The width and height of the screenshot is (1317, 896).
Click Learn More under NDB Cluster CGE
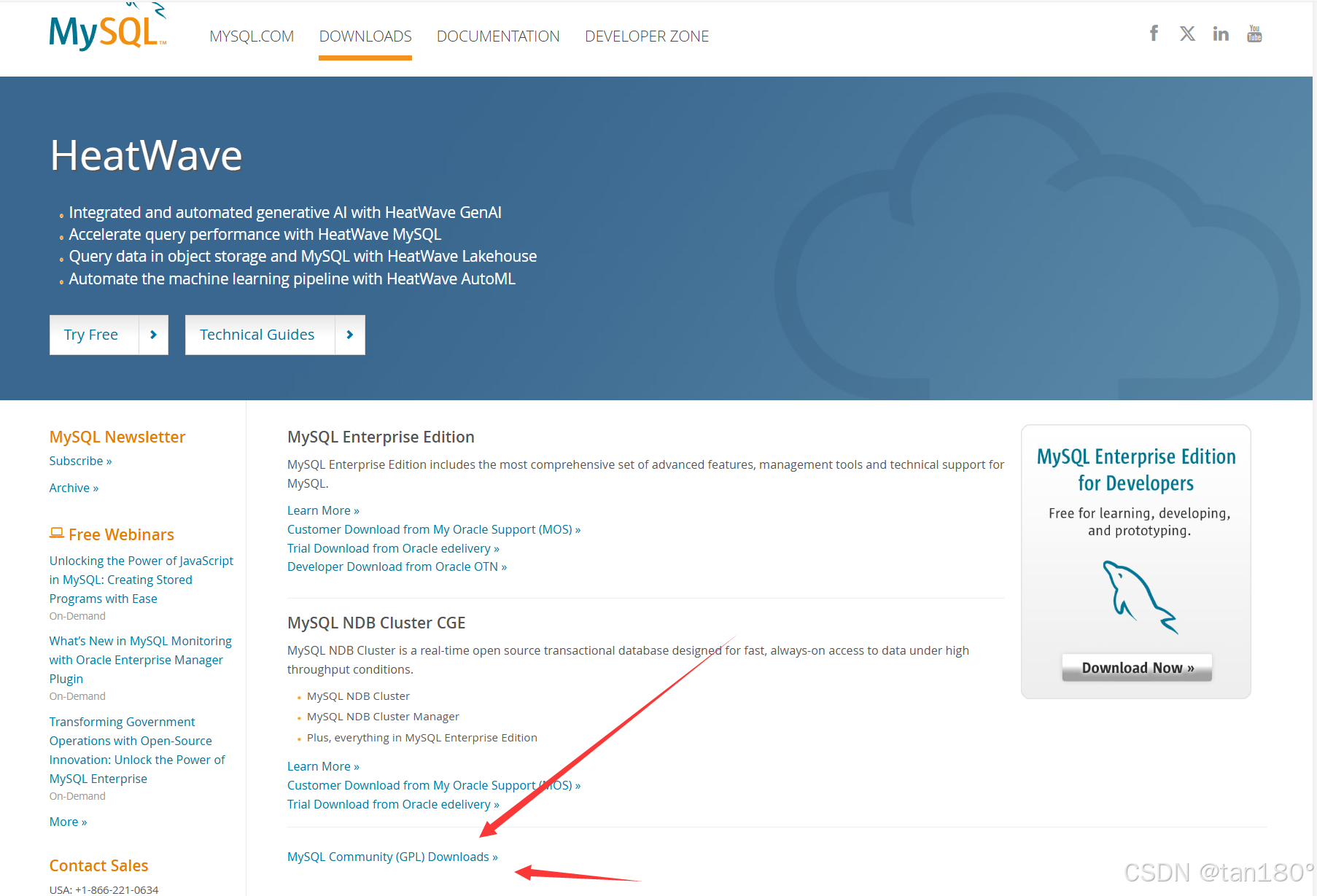[323, 766]
